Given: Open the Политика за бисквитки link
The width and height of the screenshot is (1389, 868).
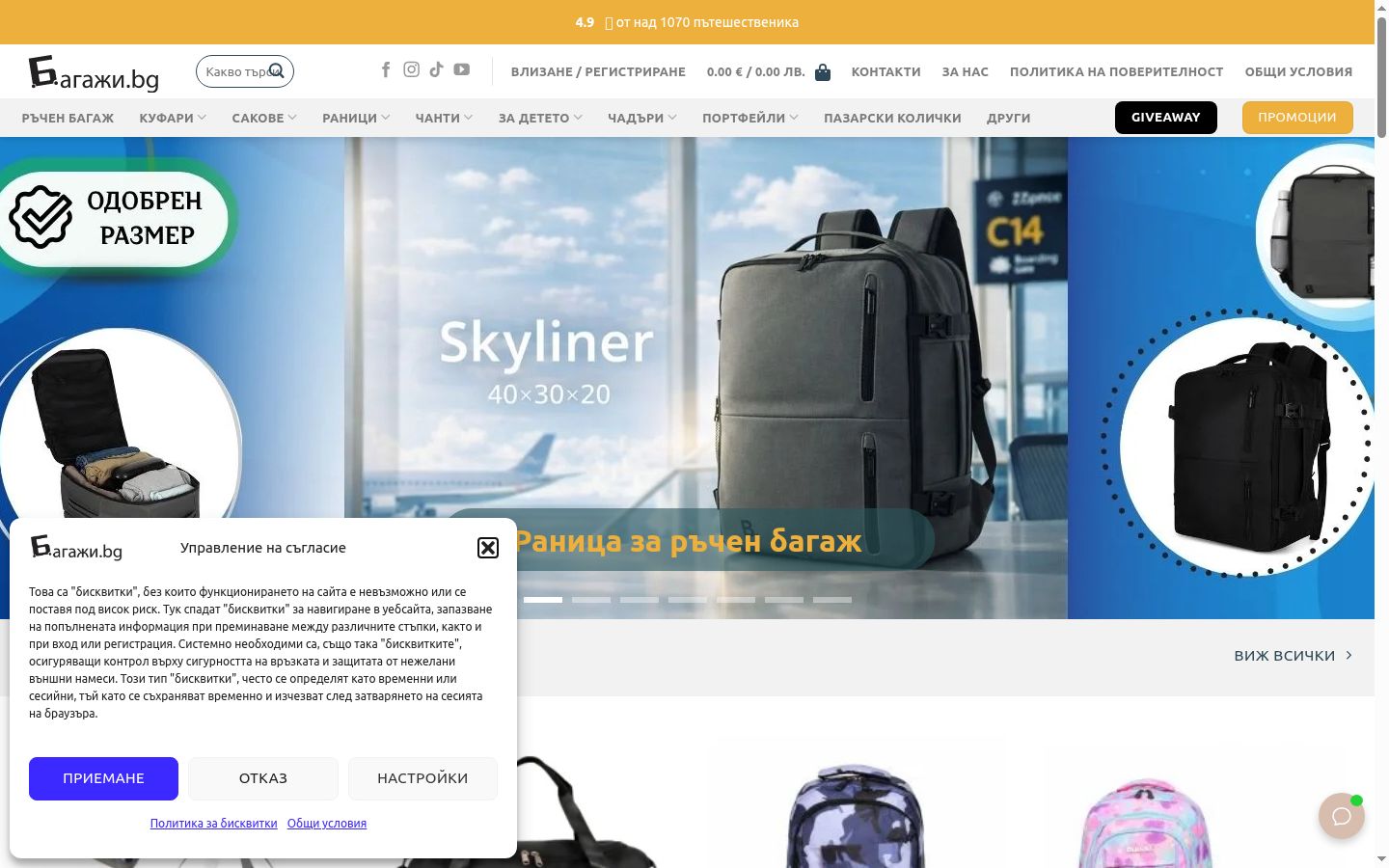Looking at the screenshot, I should click(213, 824).
